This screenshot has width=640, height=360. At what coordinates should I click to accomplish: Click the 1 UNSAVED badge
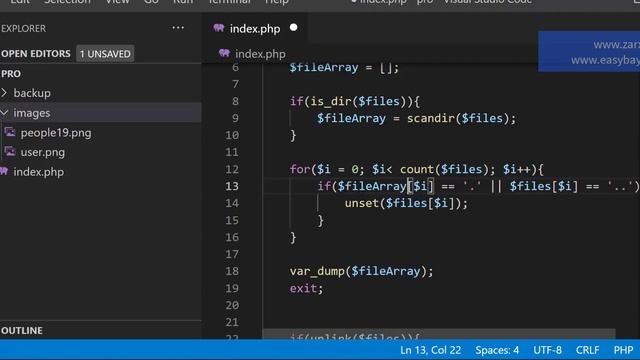(105, 54)
